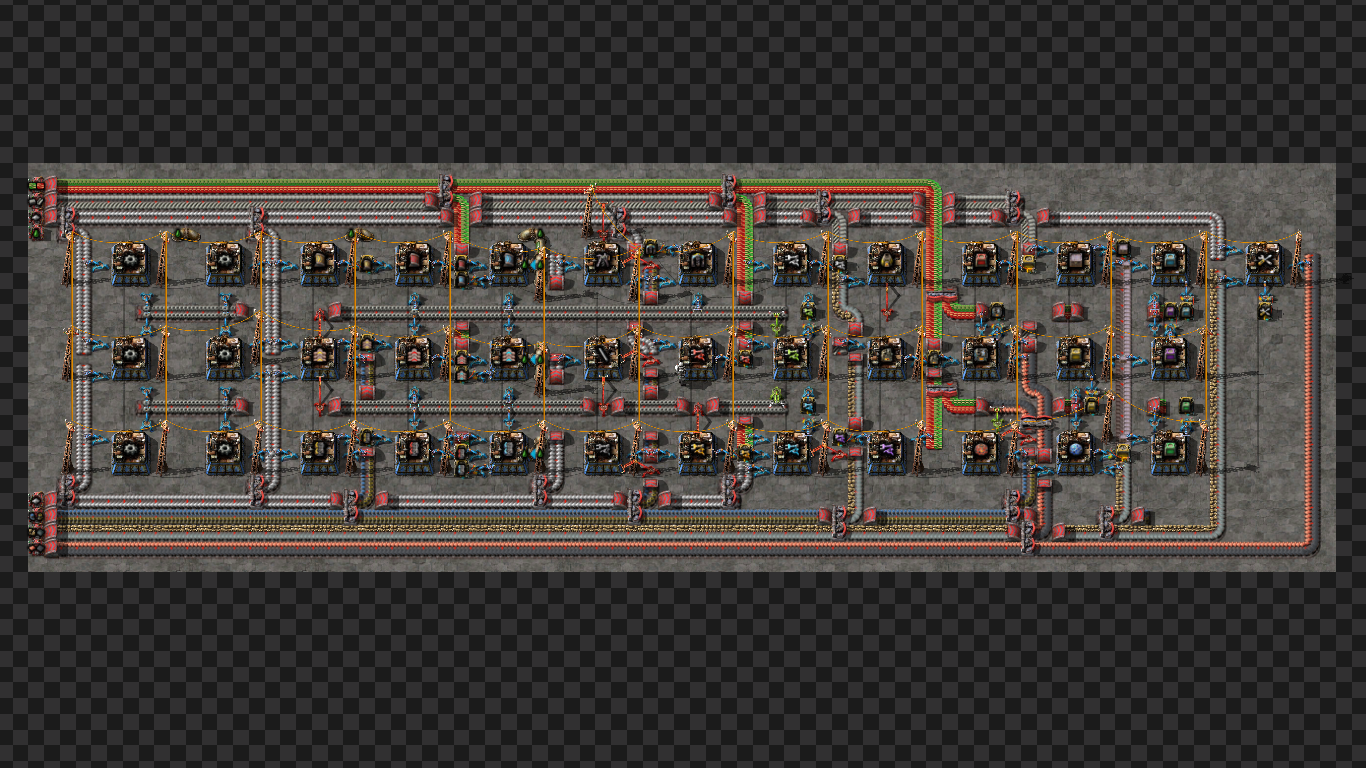Open the red provider chest assembler

pyautogui.click(x=980, y=261)
